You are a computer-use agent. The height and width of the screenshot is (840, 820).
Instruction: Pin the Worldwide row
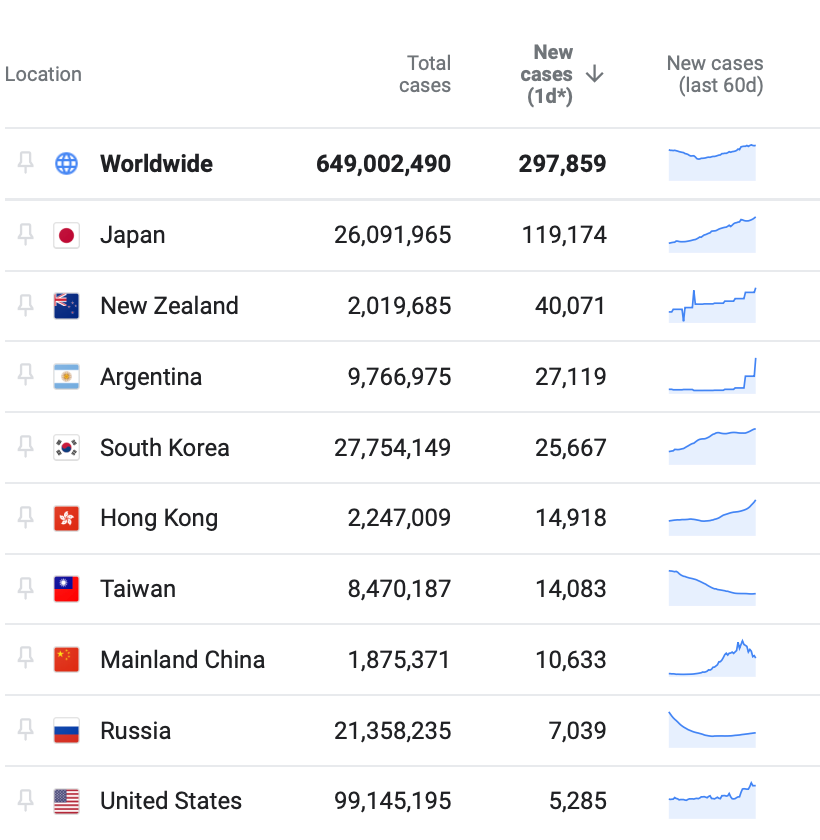[x=26, y=163]
